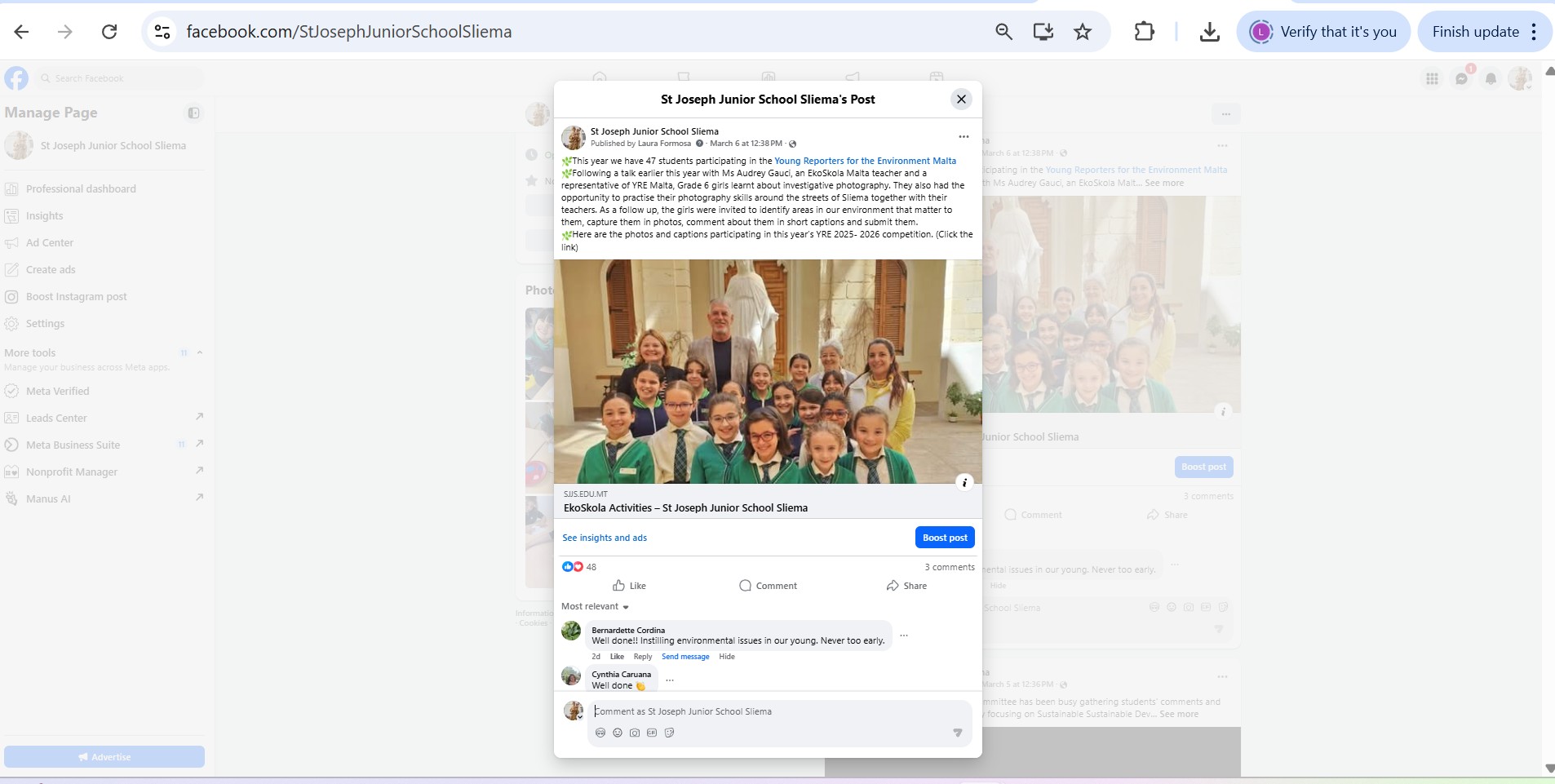Click the image info icon on photo
Viewport: 1555px width, 784px height.
[x=964, y=482]
